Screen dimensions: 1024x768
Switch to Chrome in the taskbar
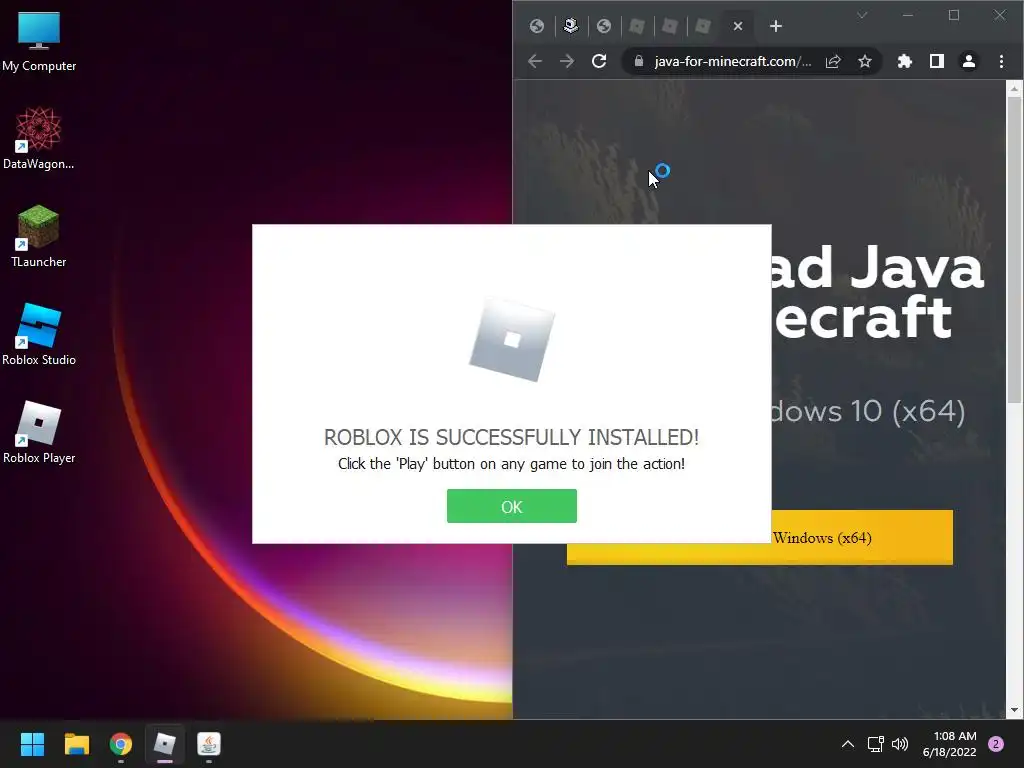121,744
